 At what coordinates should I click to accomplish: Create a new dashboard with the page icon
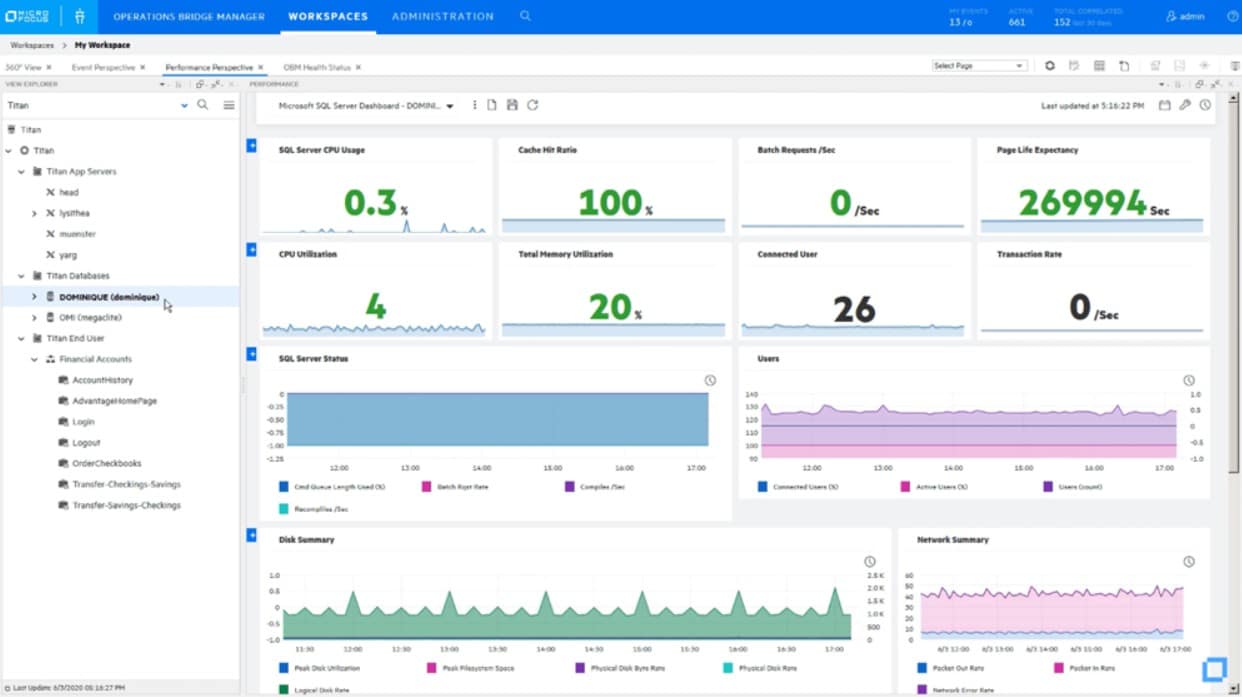click(492, 105)
